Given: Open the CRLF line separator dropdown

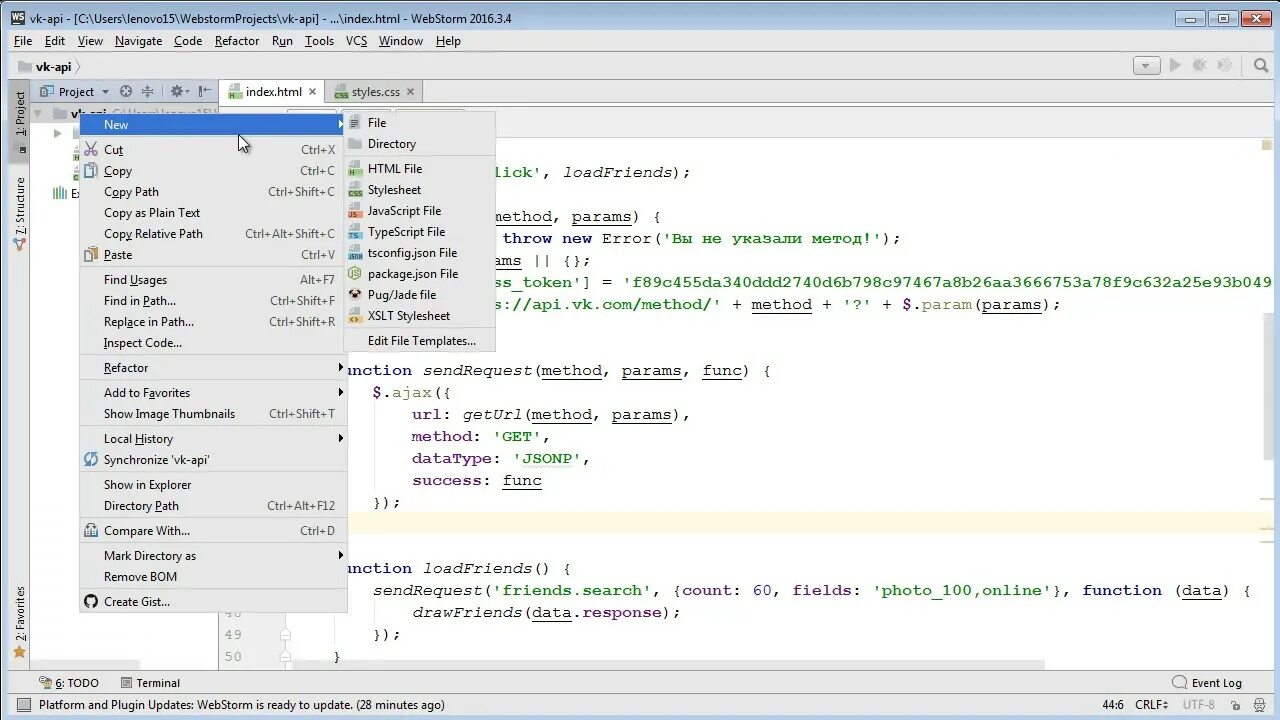Looking at the screenshot, I should click(1151, 705).
